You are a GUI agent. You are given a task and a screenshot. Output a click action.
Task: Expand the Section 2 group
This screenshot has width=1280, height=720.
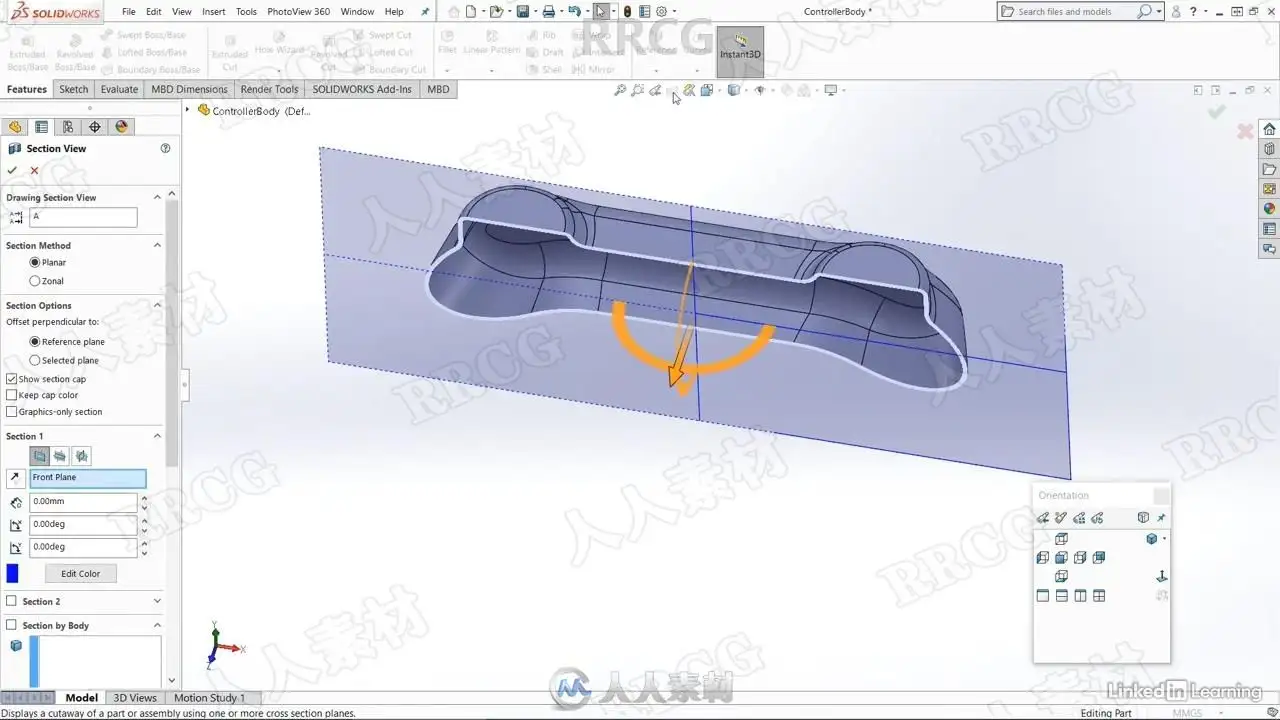pos(157,601)
